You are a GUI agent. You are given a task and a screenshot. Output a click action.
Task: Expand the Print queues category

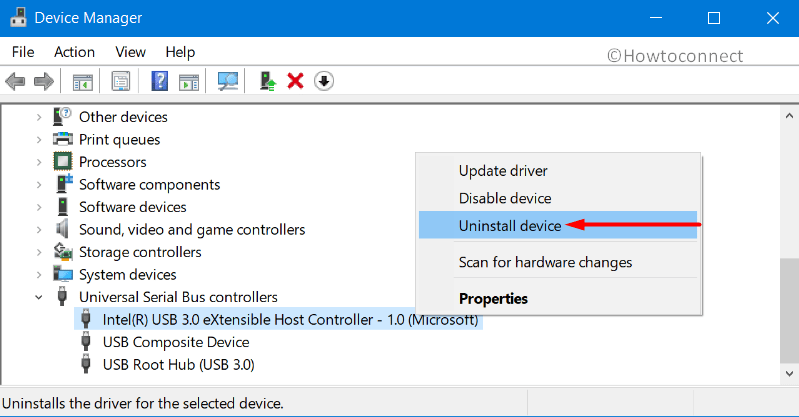click(x=39, y=140)
